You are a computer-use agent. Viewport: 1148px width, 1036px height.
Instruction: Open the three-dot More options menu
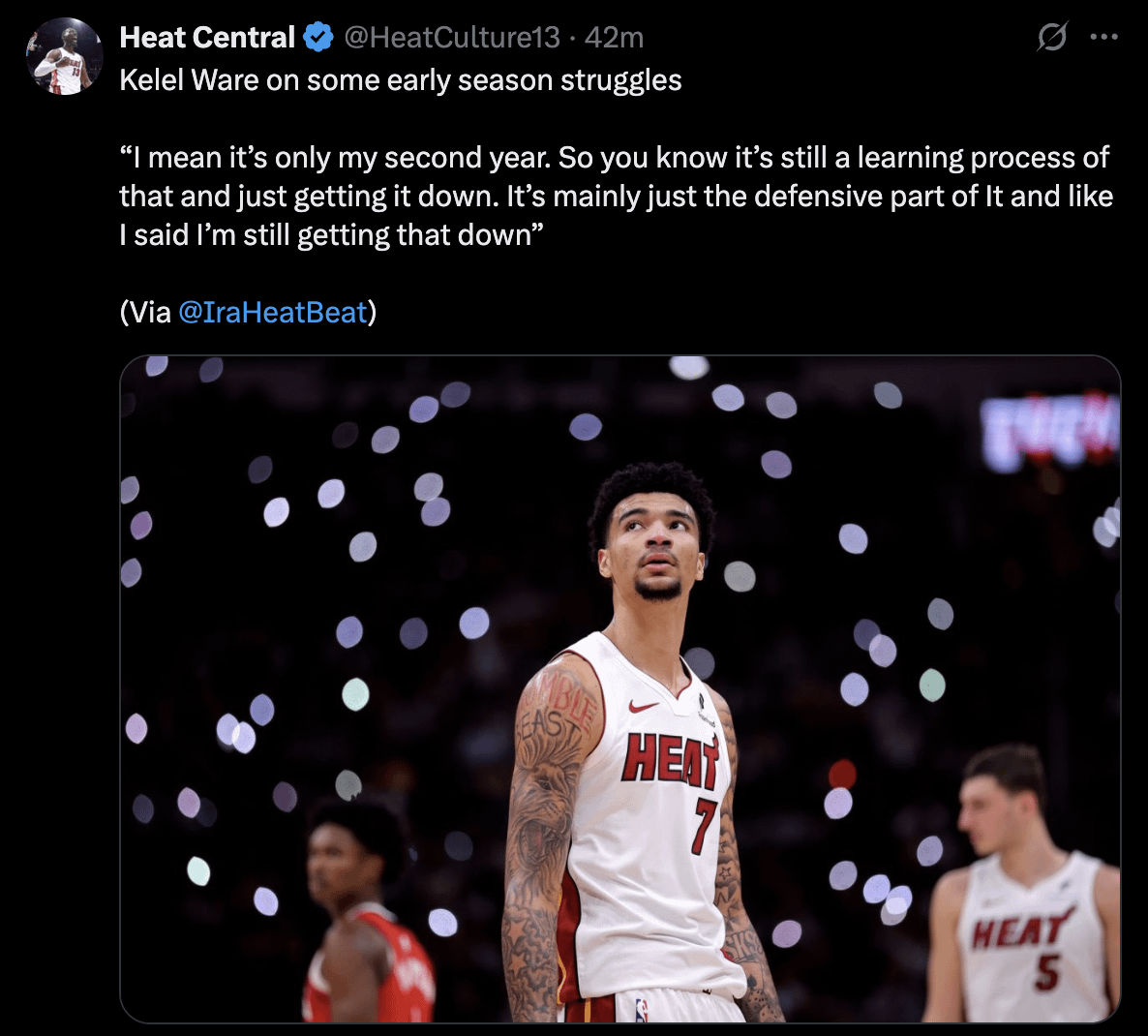pyautogui.click(x=1103, y=38)
